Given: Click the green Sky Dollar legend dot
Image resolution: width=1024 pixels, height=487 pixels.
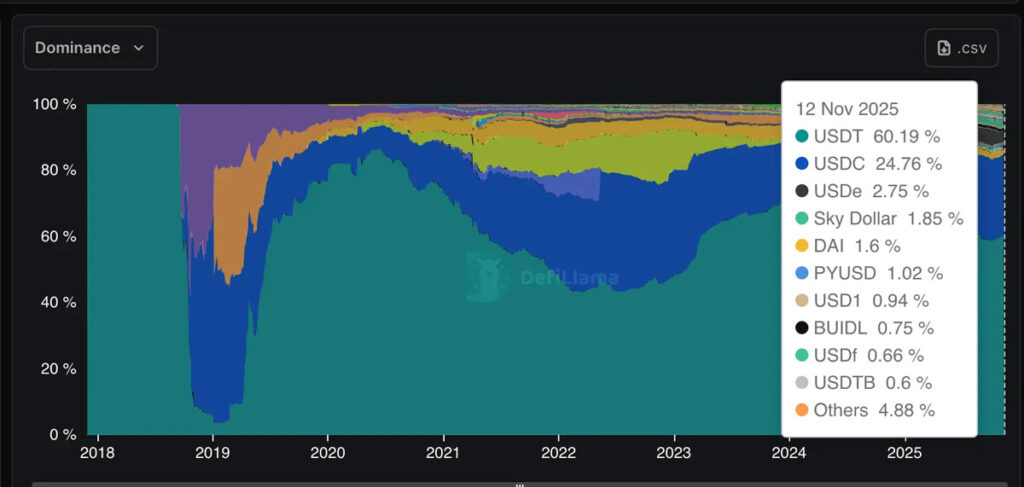Looking at the screenshot, I should (x=802, y=218).
